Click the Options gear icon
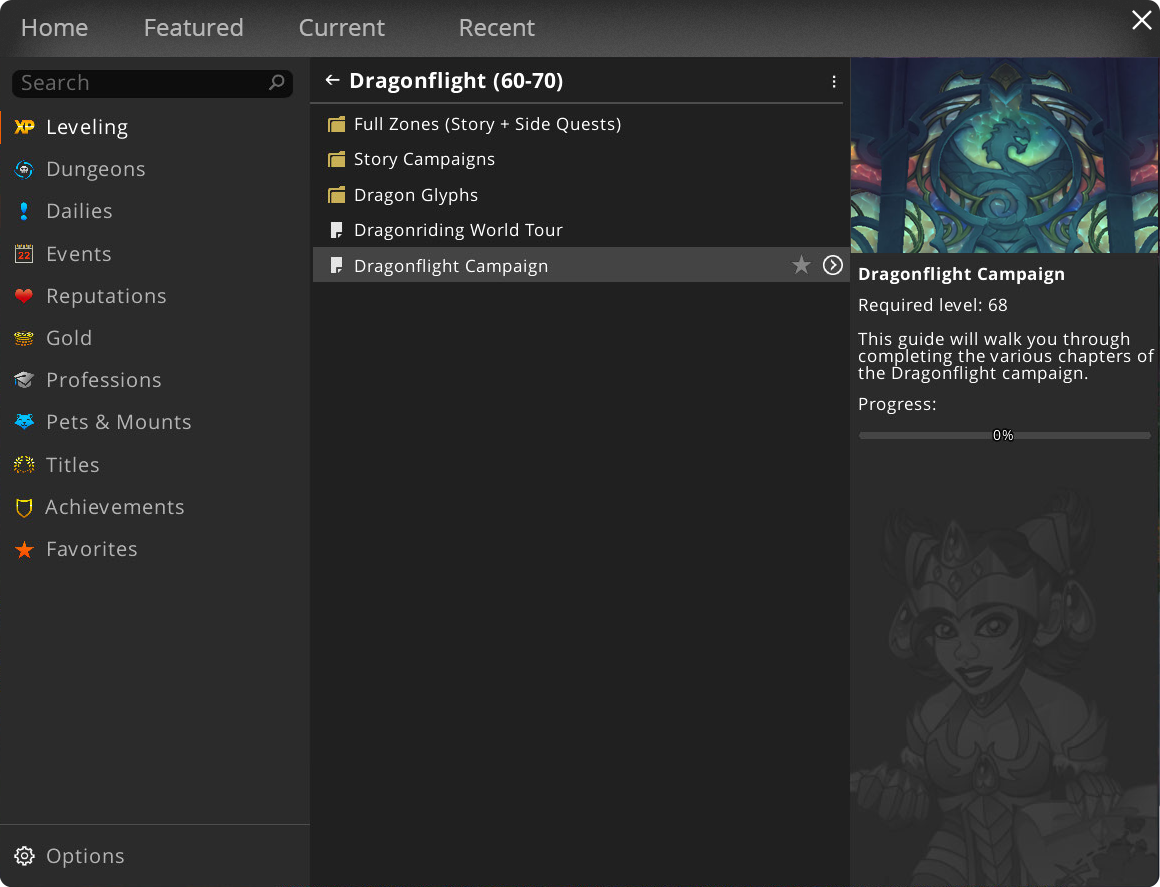1160x887 pixels. [24, 856]
